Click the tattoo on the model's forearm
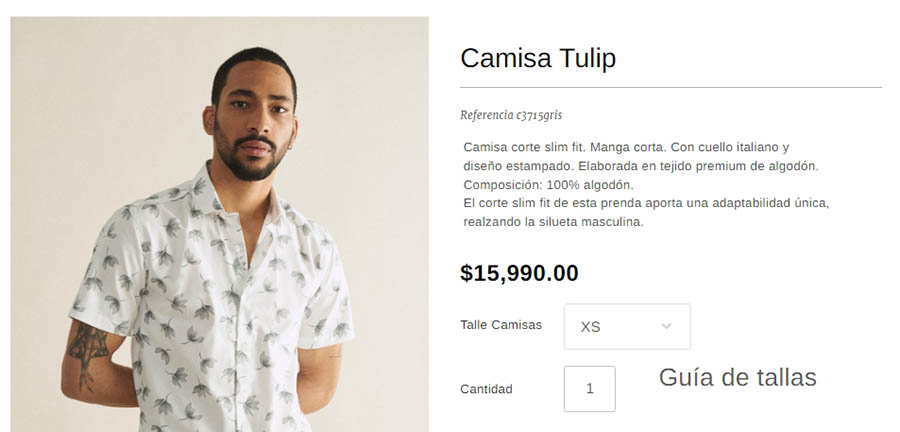Viewport: 900px width, 432px height. pyautogui.click(x=90, y=345)
